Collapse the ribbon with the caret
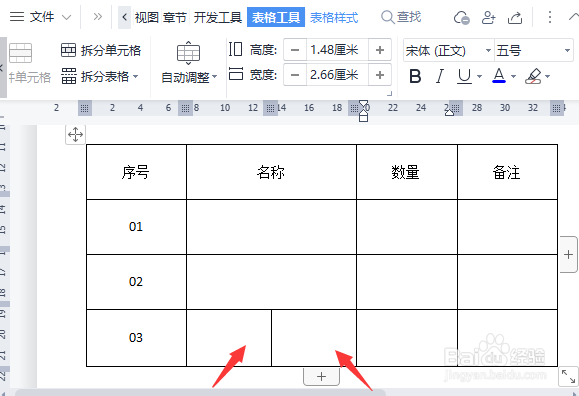 pyautogui.click(x=573, y=17)
